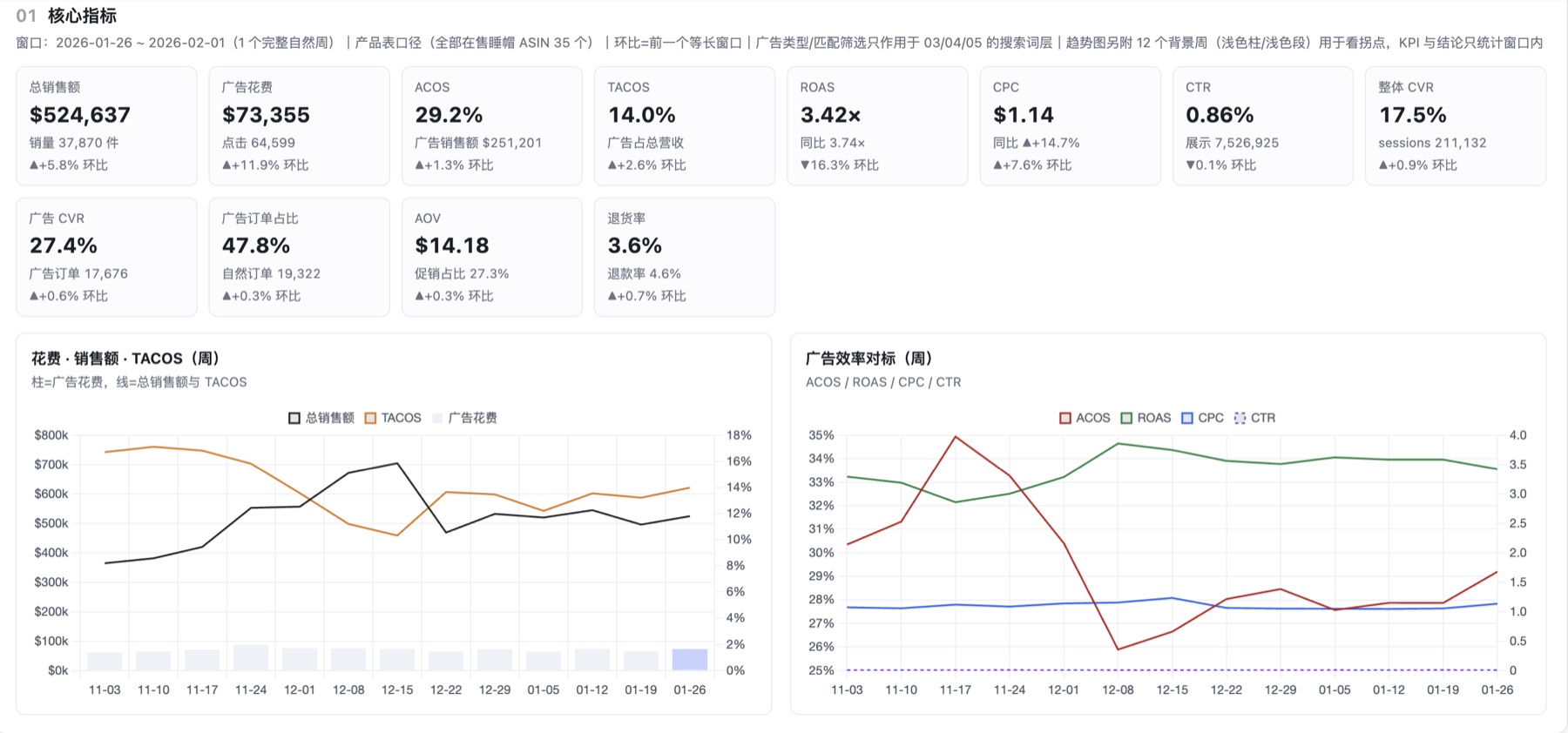Toggle TACOS legend series

pos(393,418)
